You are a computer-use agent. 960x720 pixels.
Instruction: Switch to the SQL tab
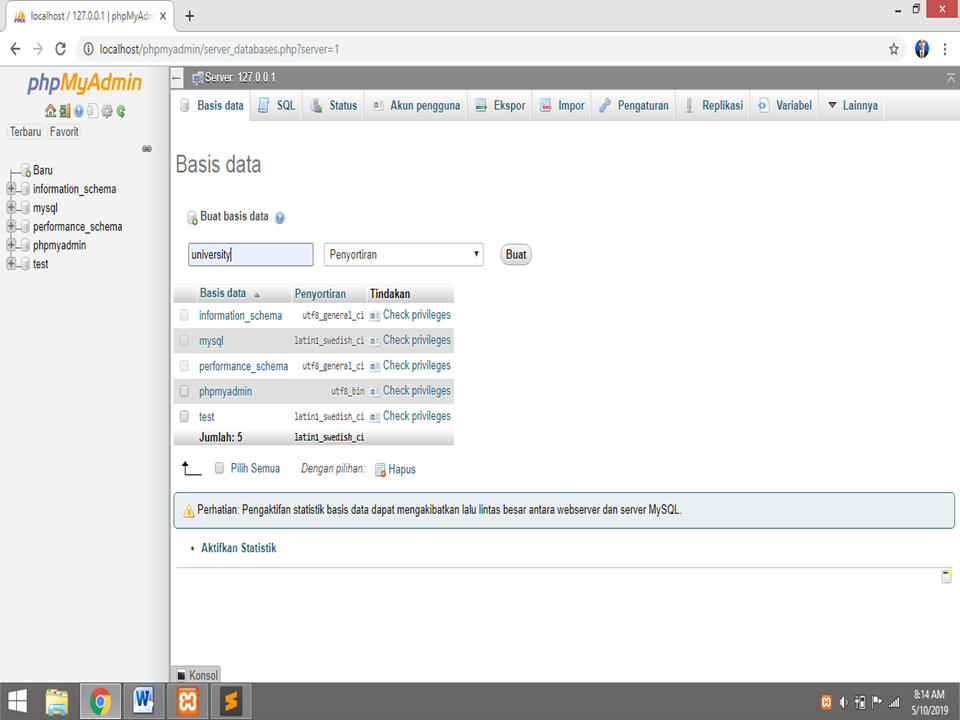point(275,104)
